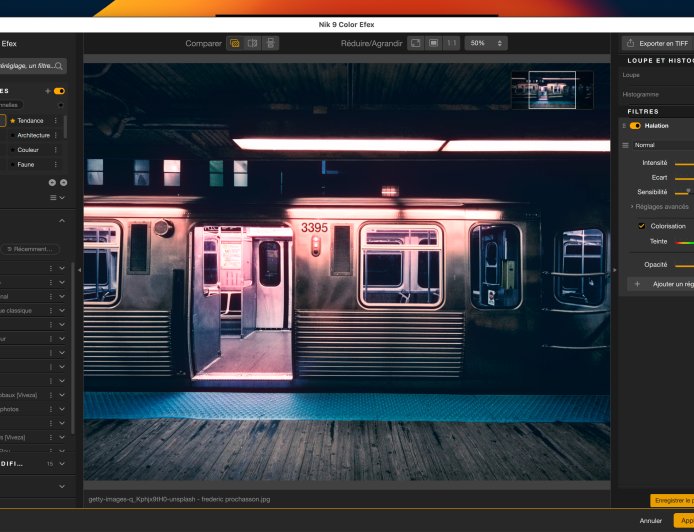Adjust the Intensité slider
Viewport: 694px width, 532px height.
click(684, 164)
